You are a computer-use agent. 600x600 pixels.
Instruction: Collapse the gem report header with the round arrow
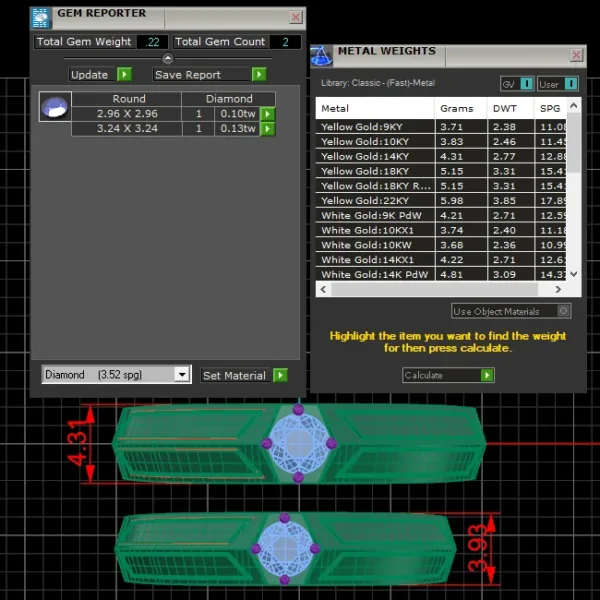point(168,58)
